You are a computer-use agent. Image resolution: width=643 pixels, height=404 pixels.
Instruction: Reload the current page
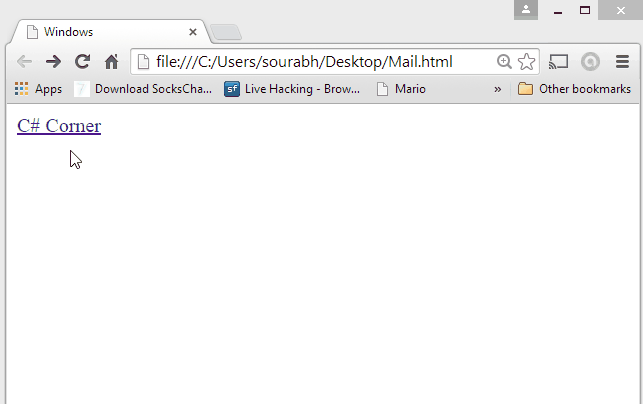click(x=82, y=62)
